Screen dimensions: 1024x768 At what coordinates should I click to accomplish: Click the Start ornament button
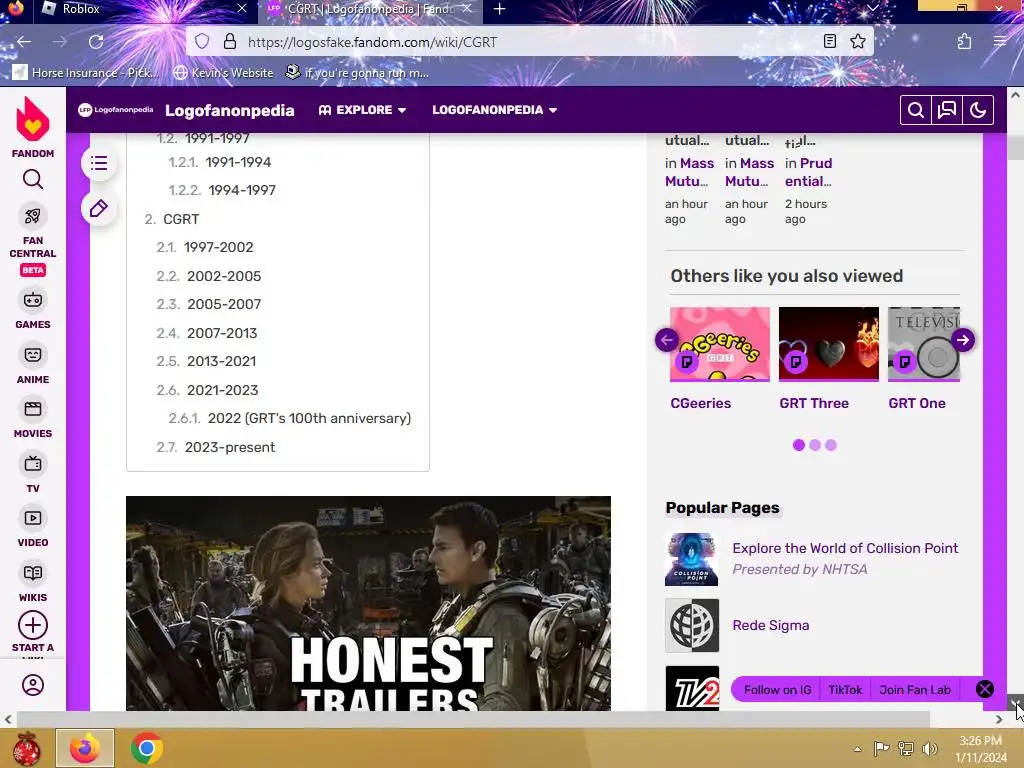click(27, 748)
